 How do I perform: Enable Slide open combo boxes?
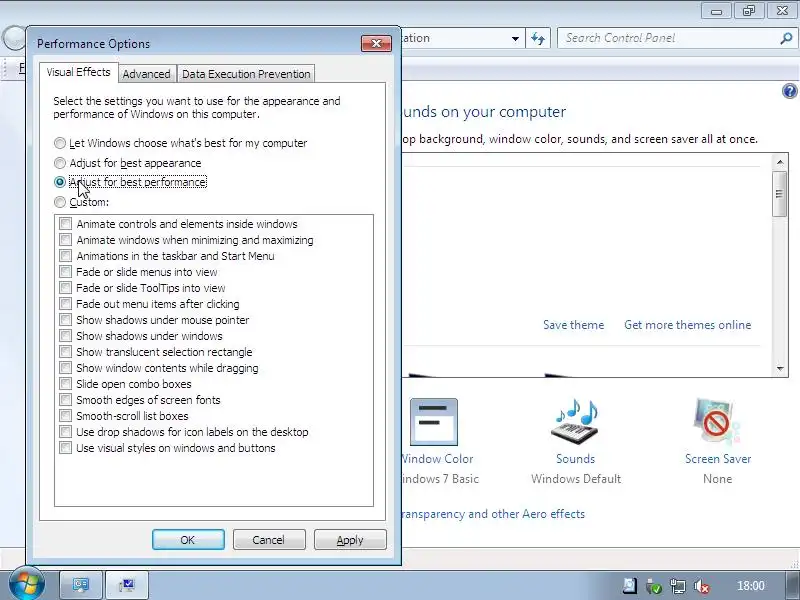[65, 384]
